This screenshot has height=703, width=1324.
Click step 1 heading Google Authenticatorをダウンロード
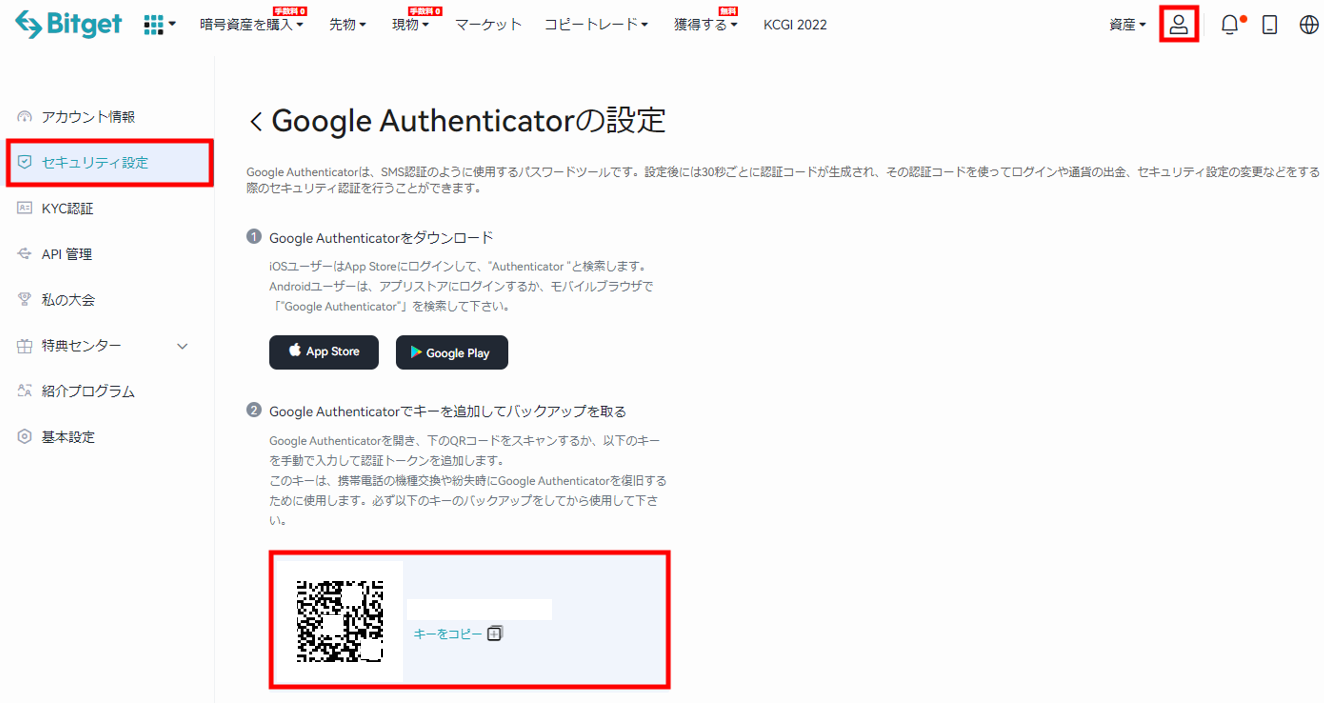click(382, 238)
